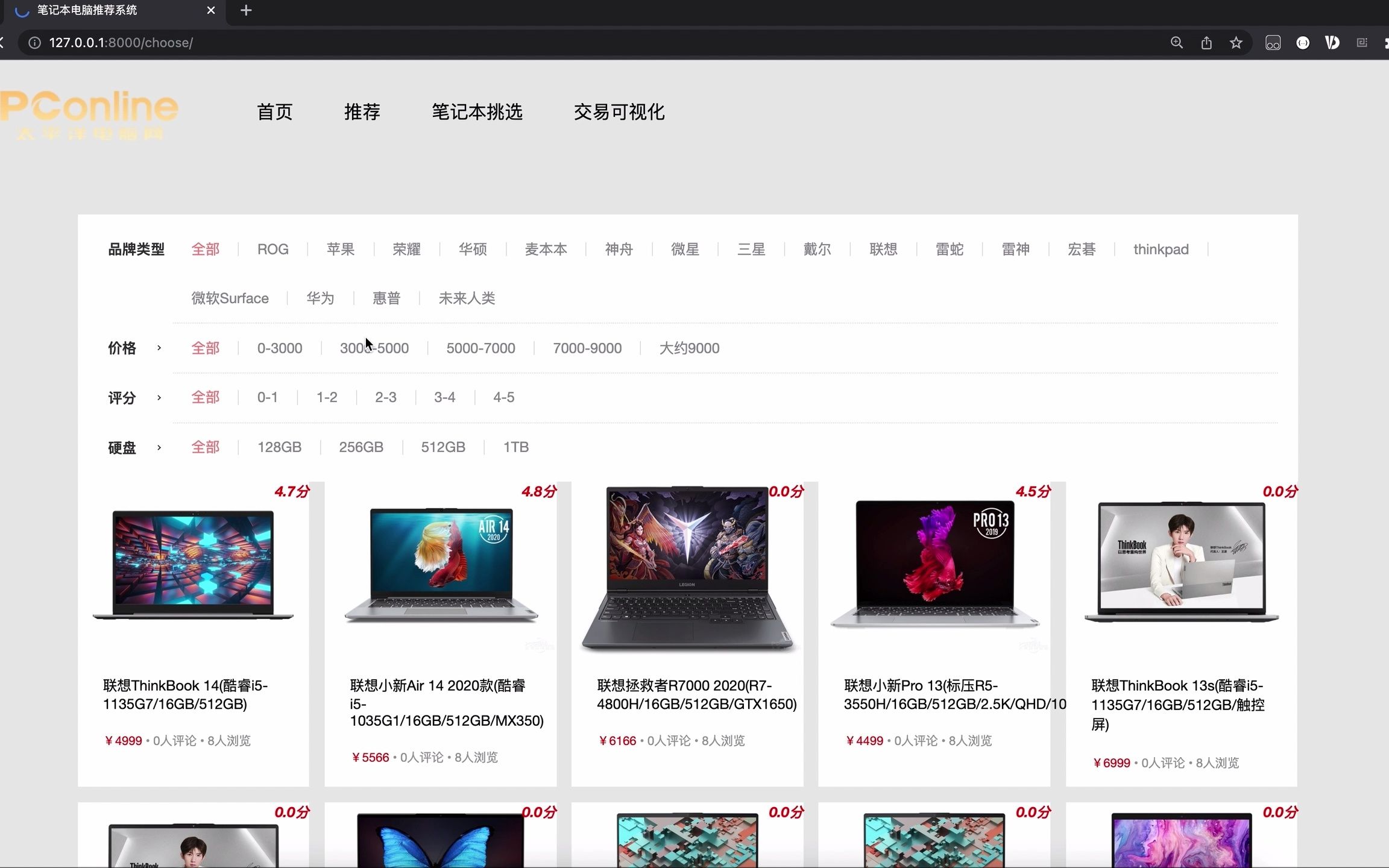This screenshot has width=1389, height=868.
Task: Filter by 三星 brand
Action: point(751,250)
